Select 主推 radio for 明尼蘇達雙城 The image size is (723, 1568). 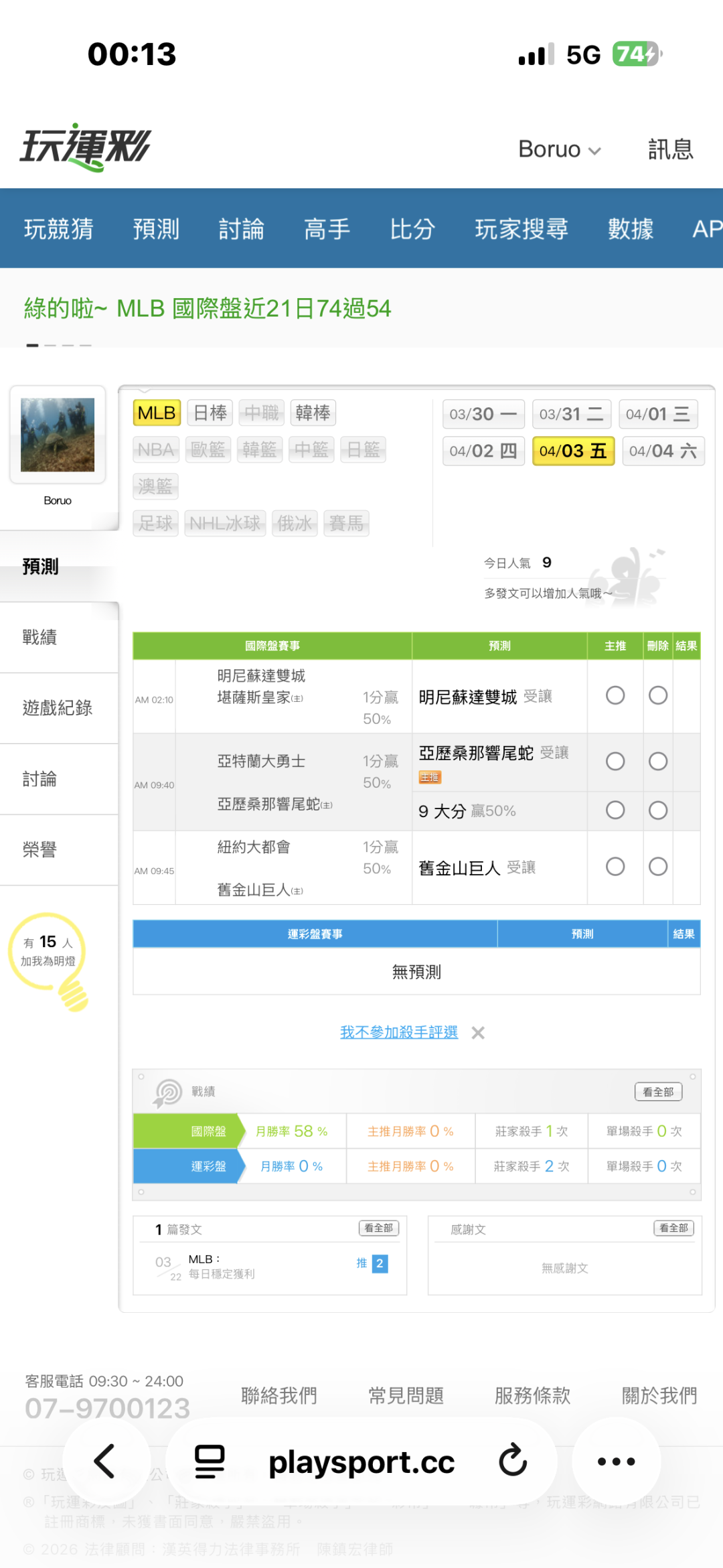coord(615,696)
